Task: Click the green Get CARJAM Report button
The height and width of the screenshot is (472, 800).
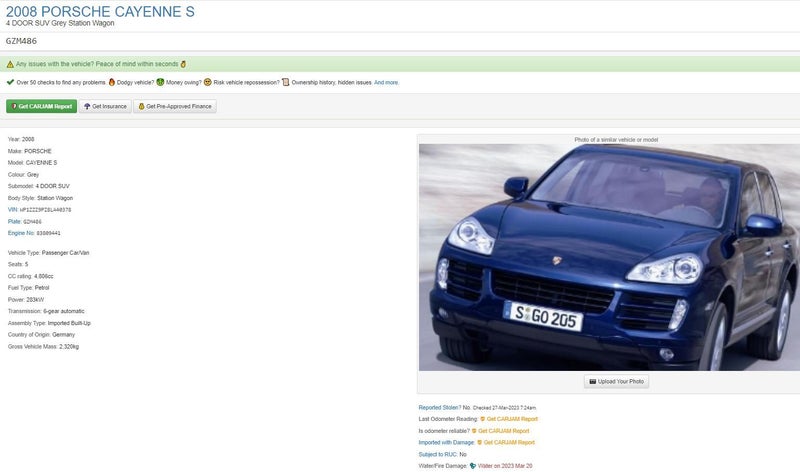Action: pos(41,106)
